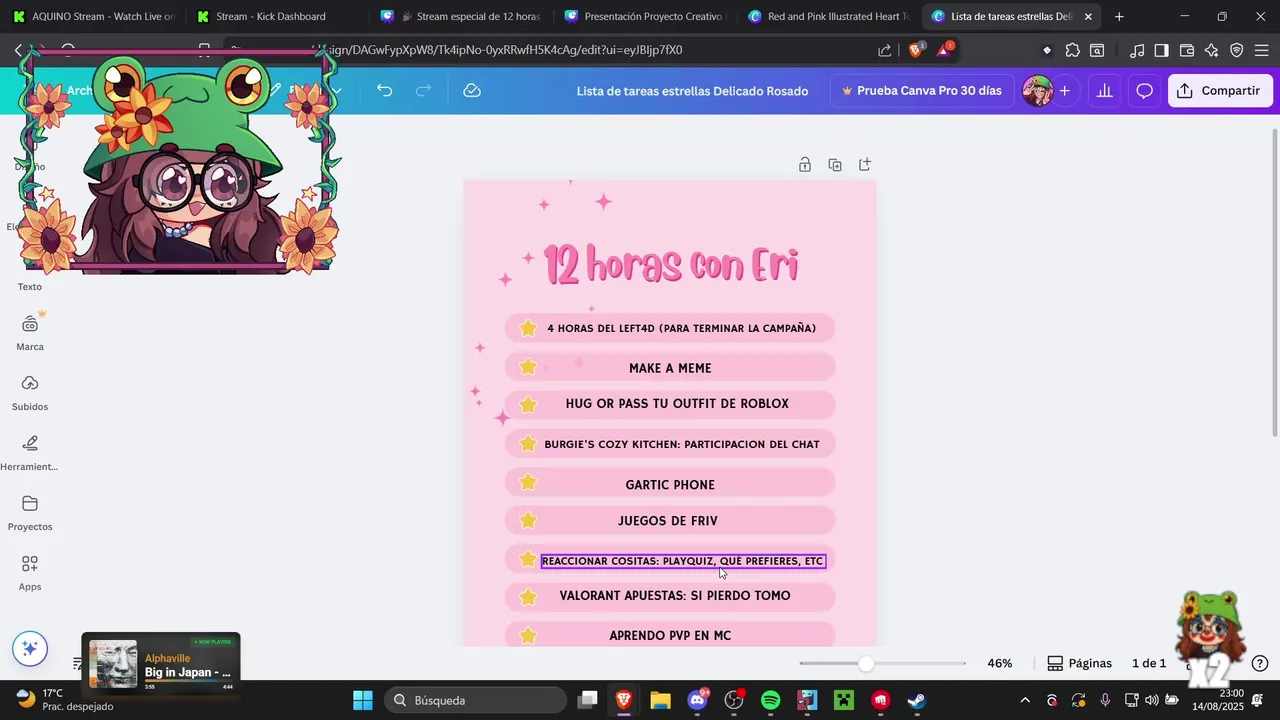Open the 1 de 1 page counter
The height and width of the screenshot is (720, 1280).
point(1149,663)
